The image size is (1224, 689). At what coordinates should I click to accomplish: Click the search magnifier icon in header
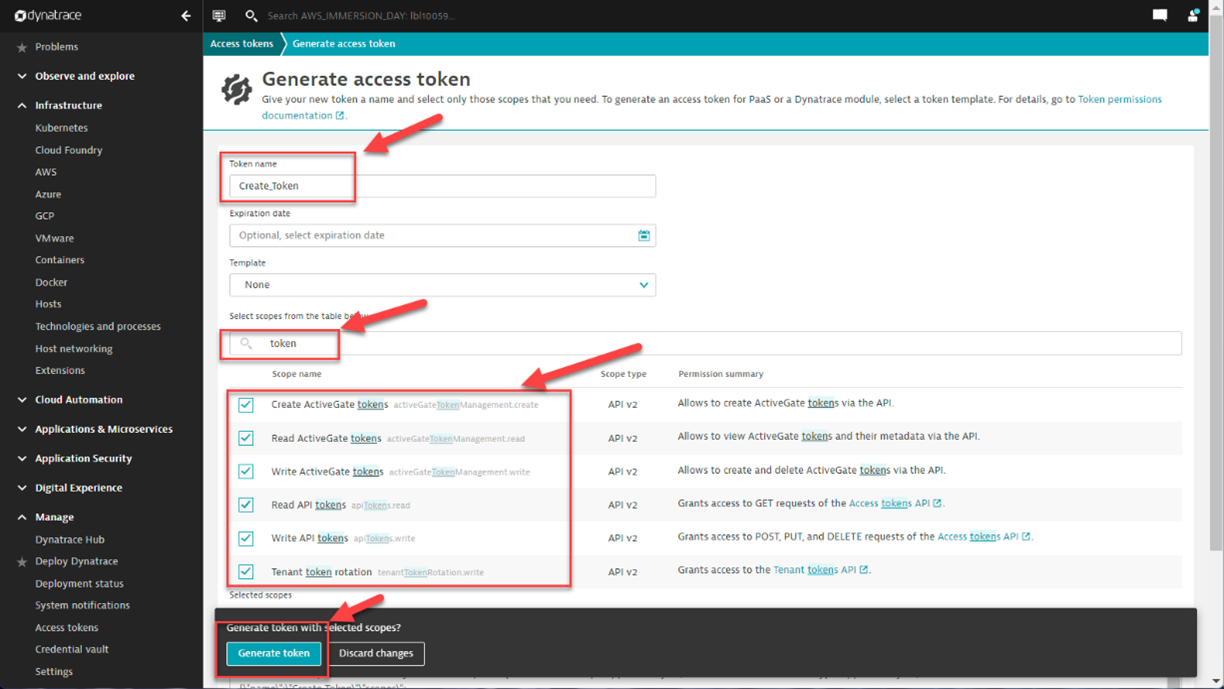click(x=251, y=16)
